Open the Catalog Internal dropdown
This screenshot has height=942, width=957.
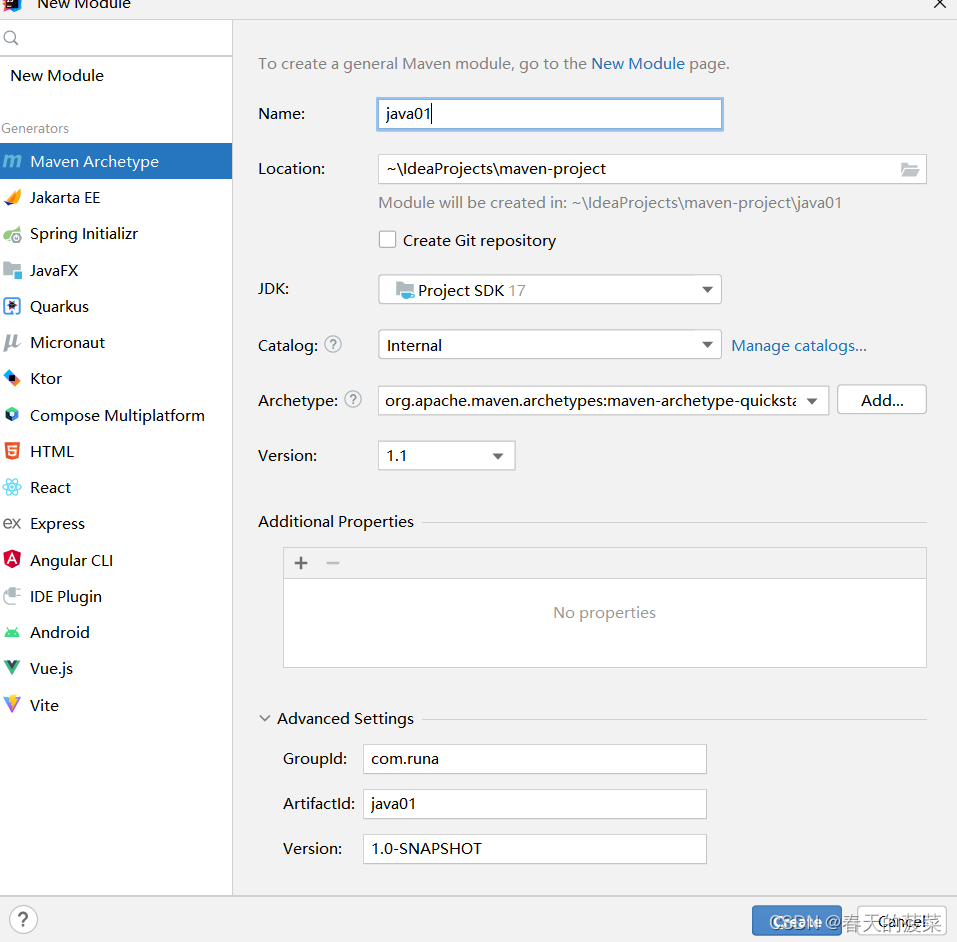550,345
